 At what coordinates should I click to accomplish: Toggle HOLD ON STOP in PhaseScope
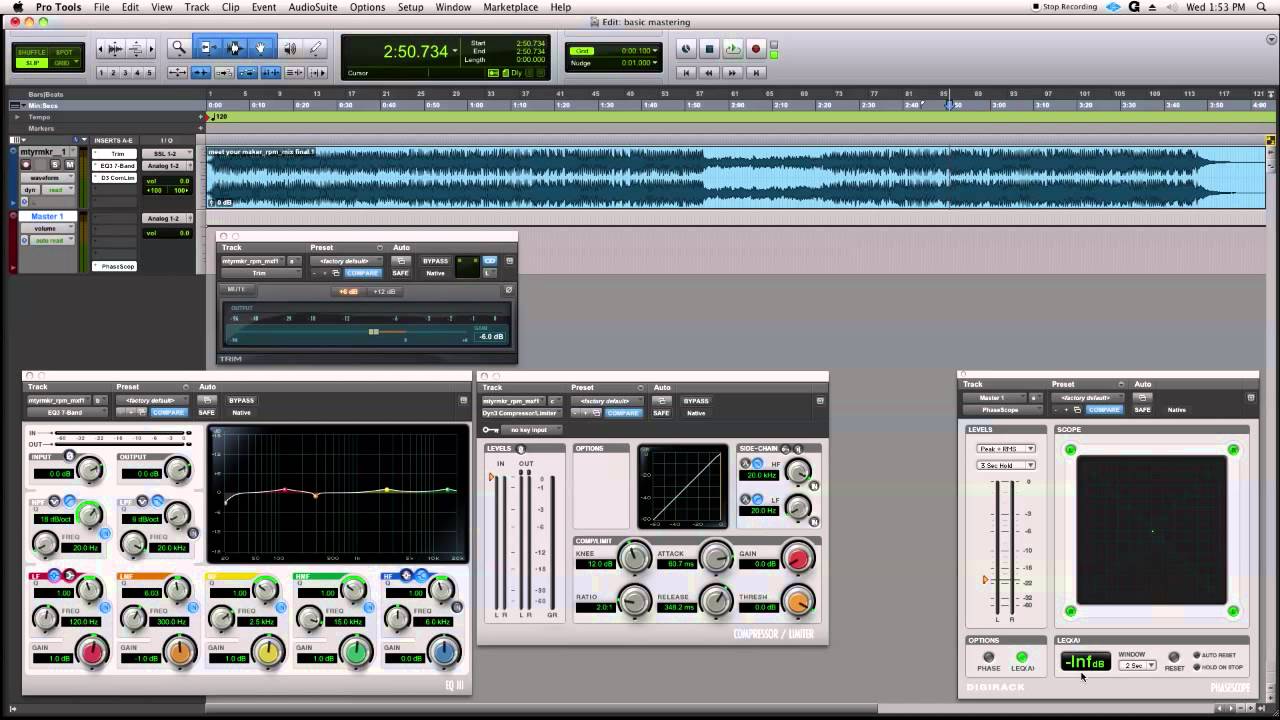[x=1196, y=667]
